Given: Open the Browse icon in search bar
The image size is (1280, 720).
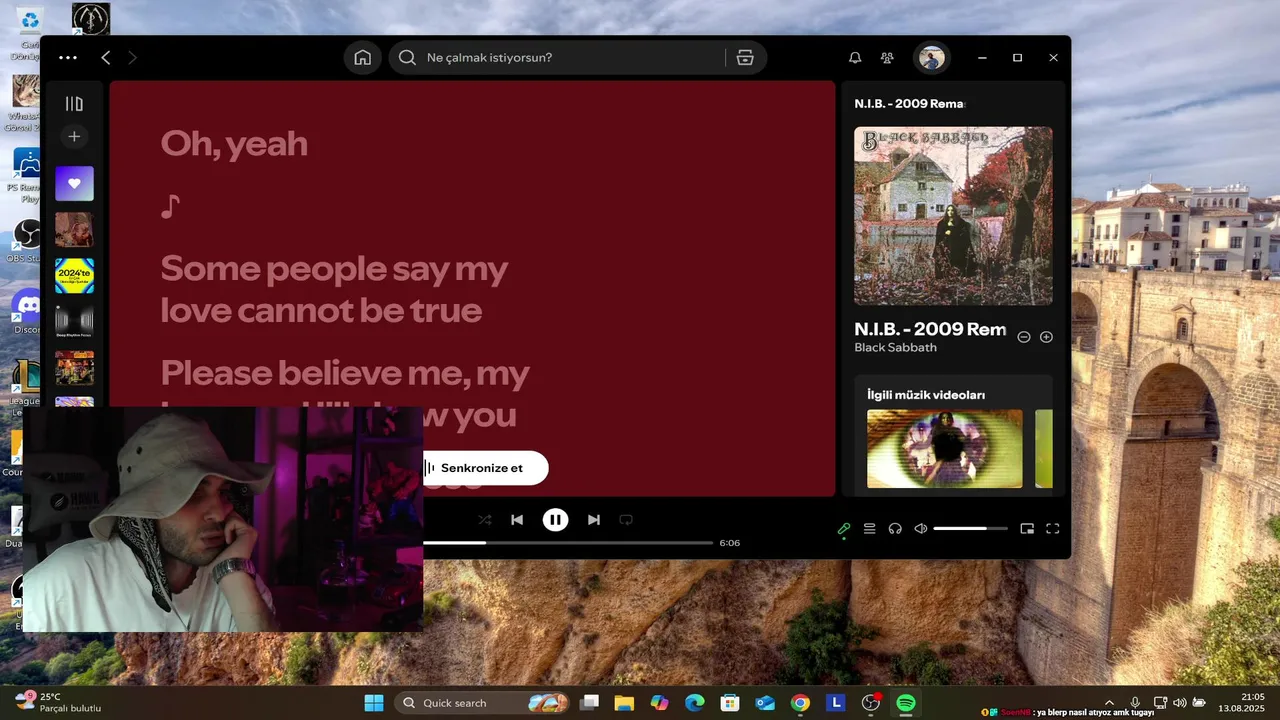Looking at the screenshot, I should pyautogui.click(x=745, y=57).
